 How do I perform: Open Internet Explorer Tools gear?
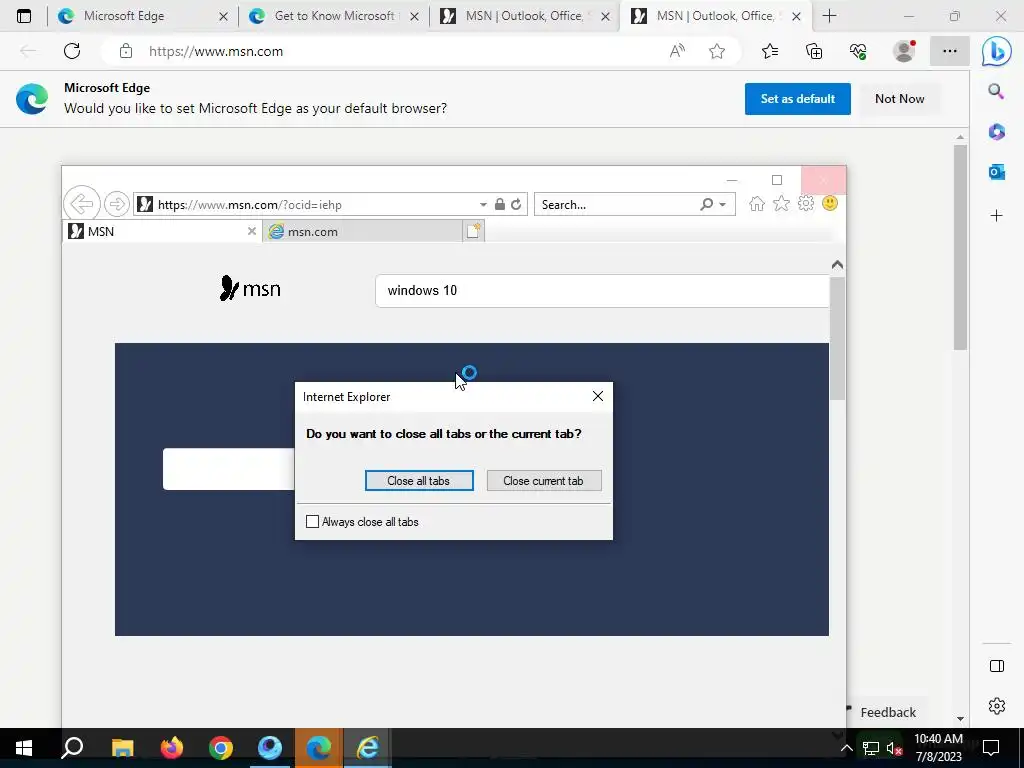click(x=806, y=204)
